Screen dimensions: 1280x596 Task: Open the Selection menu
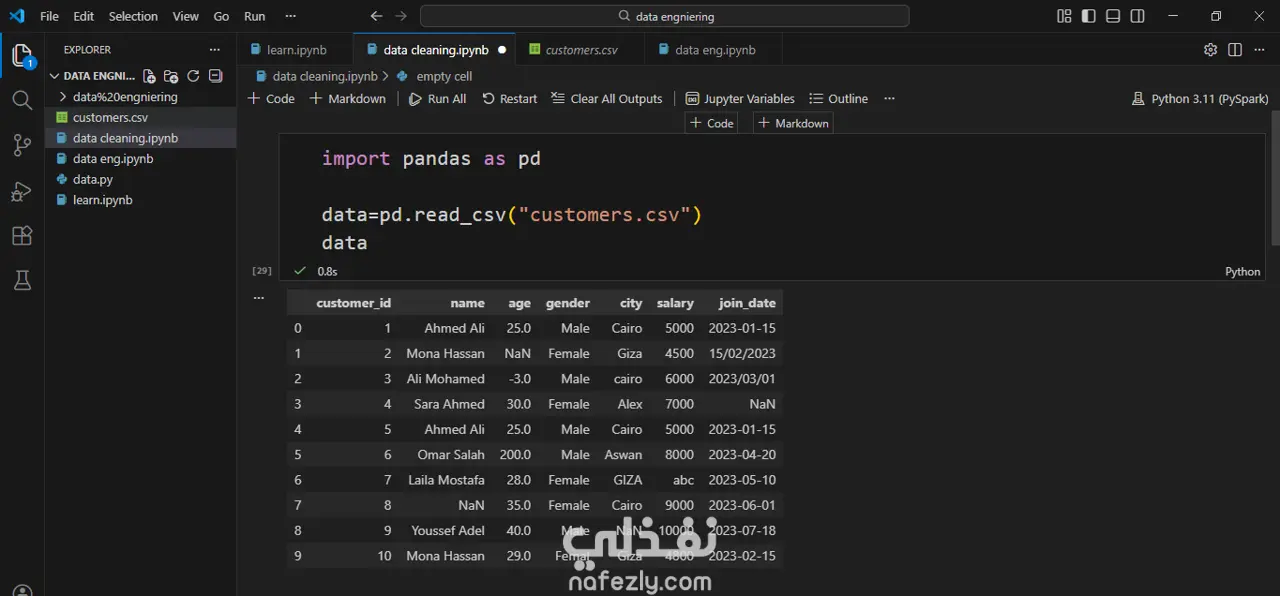(133, 16)
